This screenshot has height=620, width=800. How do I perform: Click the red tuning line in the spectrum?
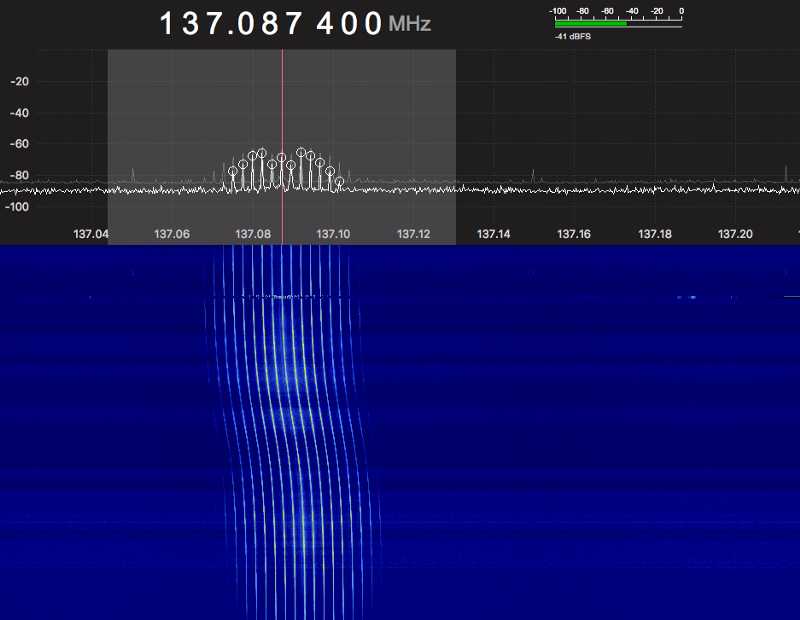(x=283, y=120)
